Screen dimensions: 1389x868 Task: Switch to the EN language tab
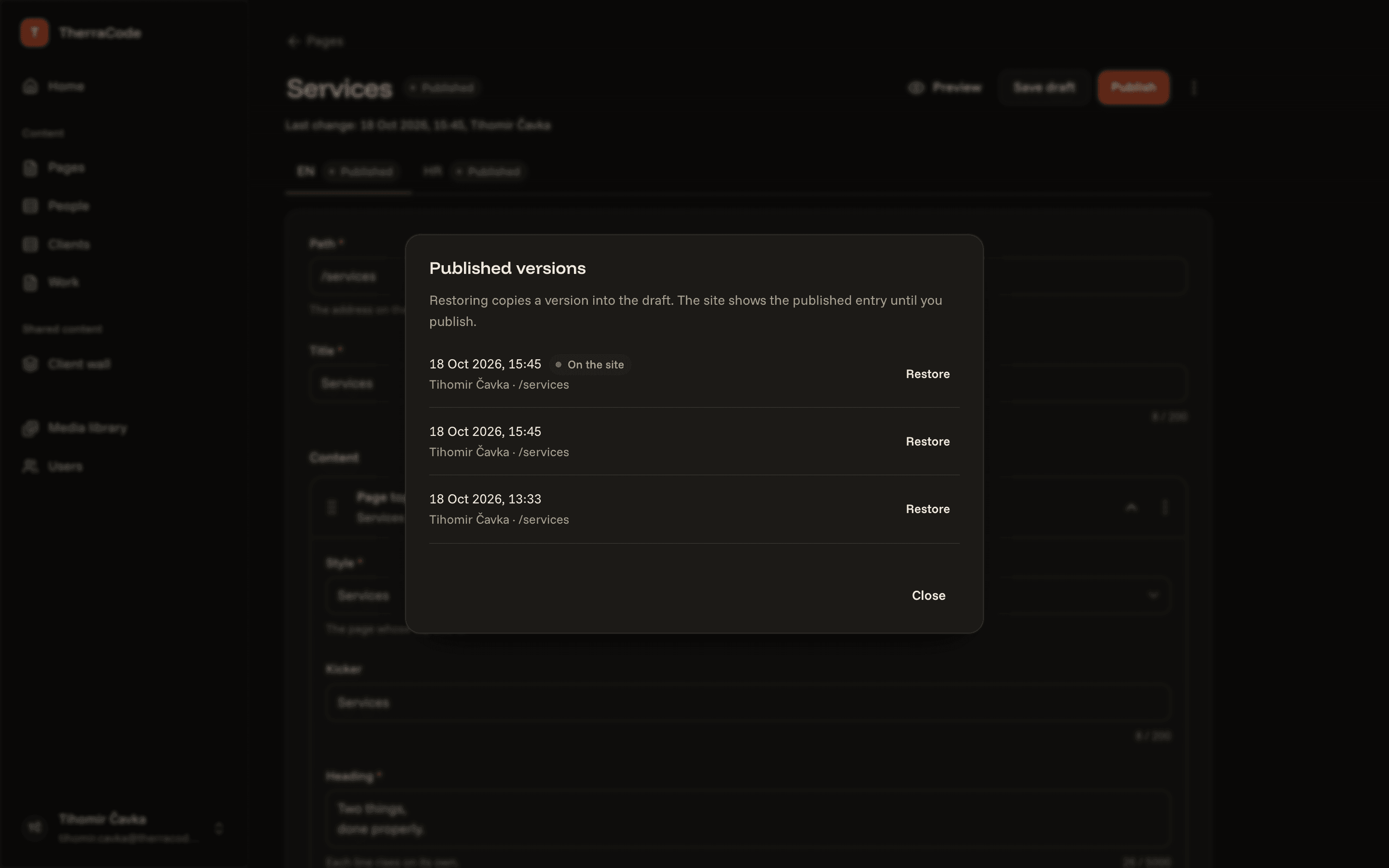348,172
